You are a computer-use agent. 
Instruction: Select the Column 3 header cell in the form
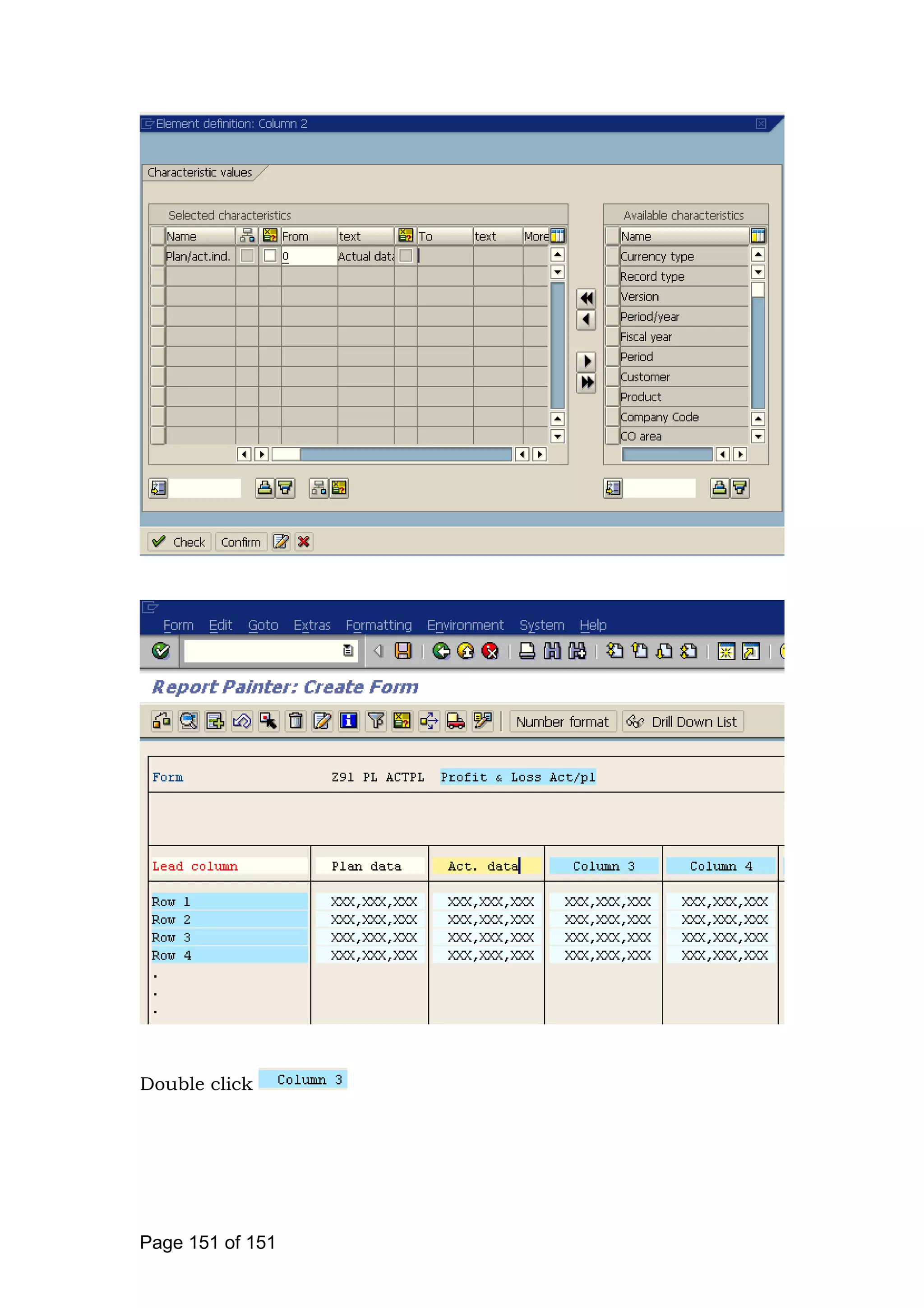(604, 866)
